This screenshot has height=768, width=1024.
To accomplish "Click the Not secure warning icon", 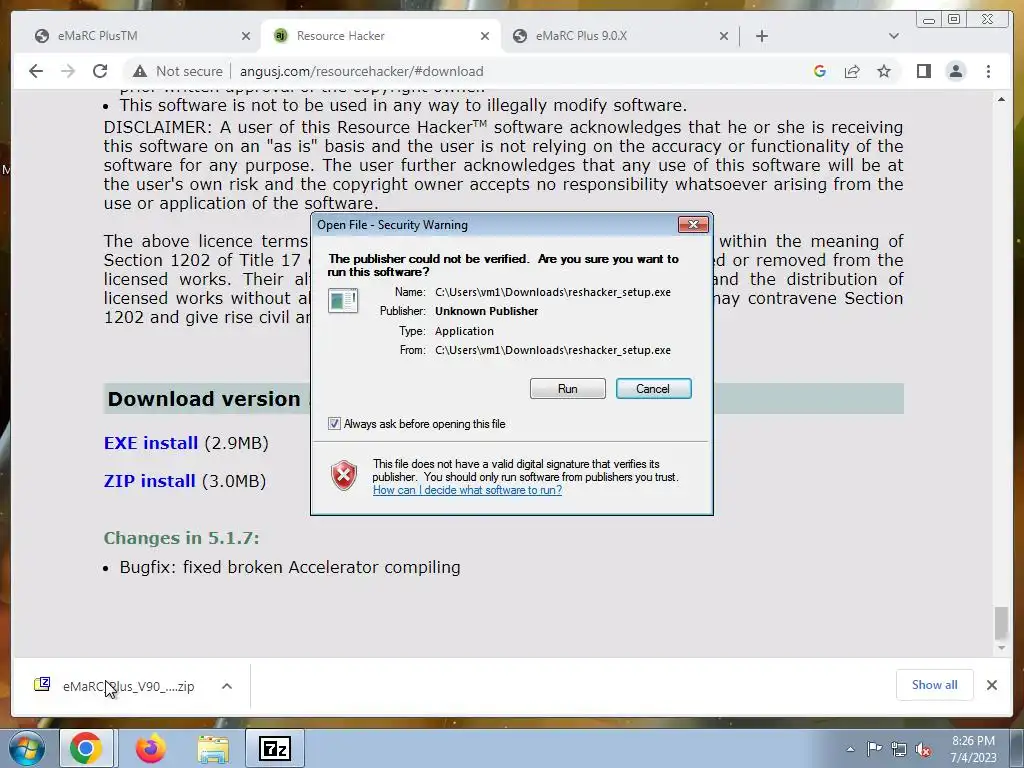I will pos(140,71).
